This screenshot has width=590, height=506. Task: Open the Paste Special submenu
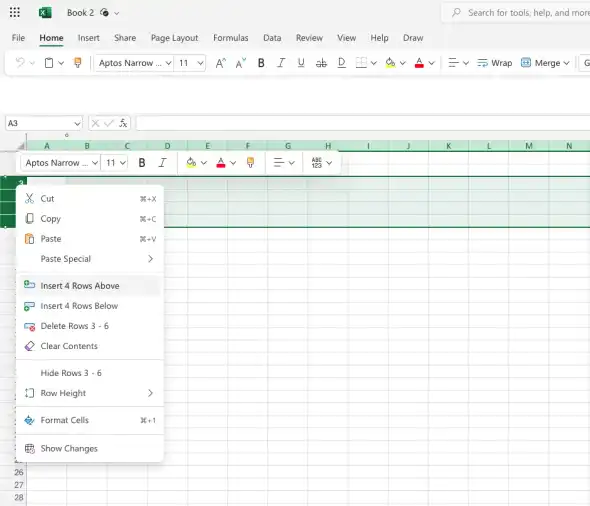pyautogui.click(x=90, y=259)
